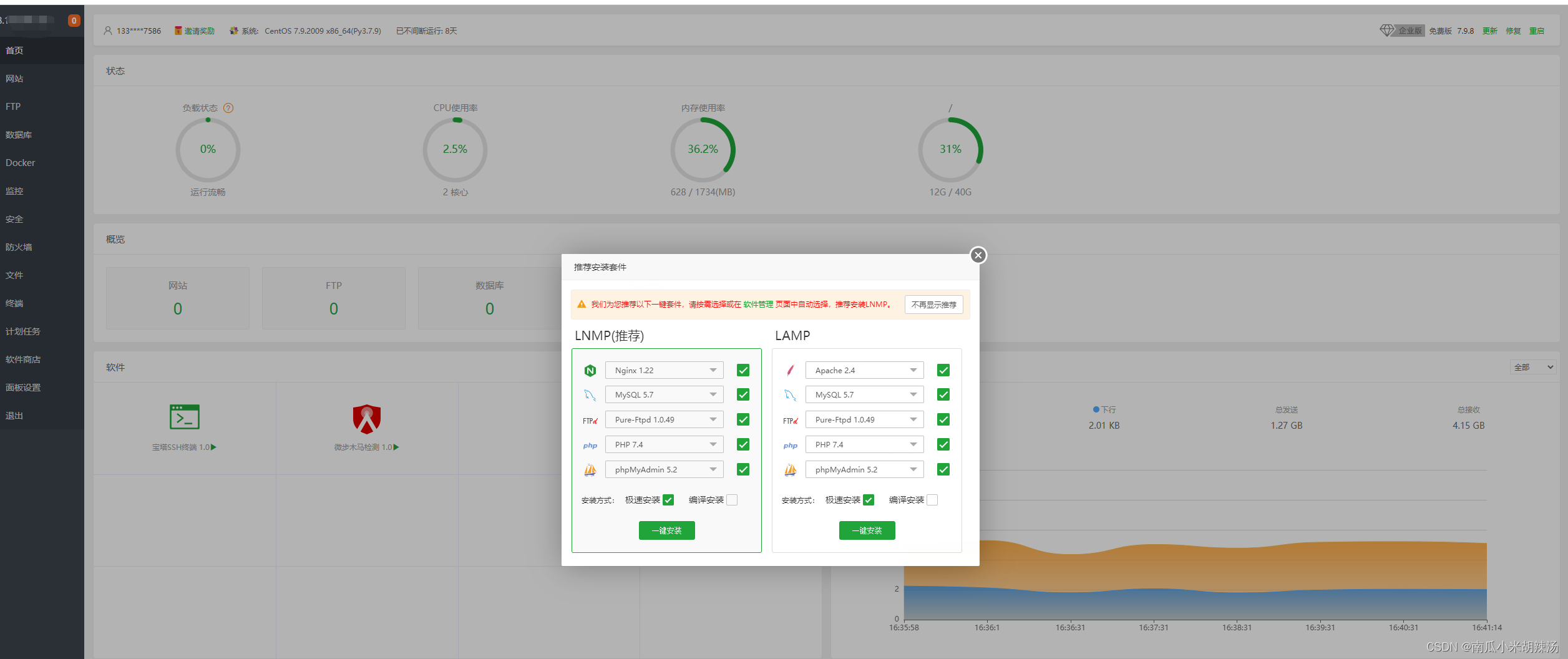
Task: Click LAMP 一键安装 button
Action: tap(867, 530)
